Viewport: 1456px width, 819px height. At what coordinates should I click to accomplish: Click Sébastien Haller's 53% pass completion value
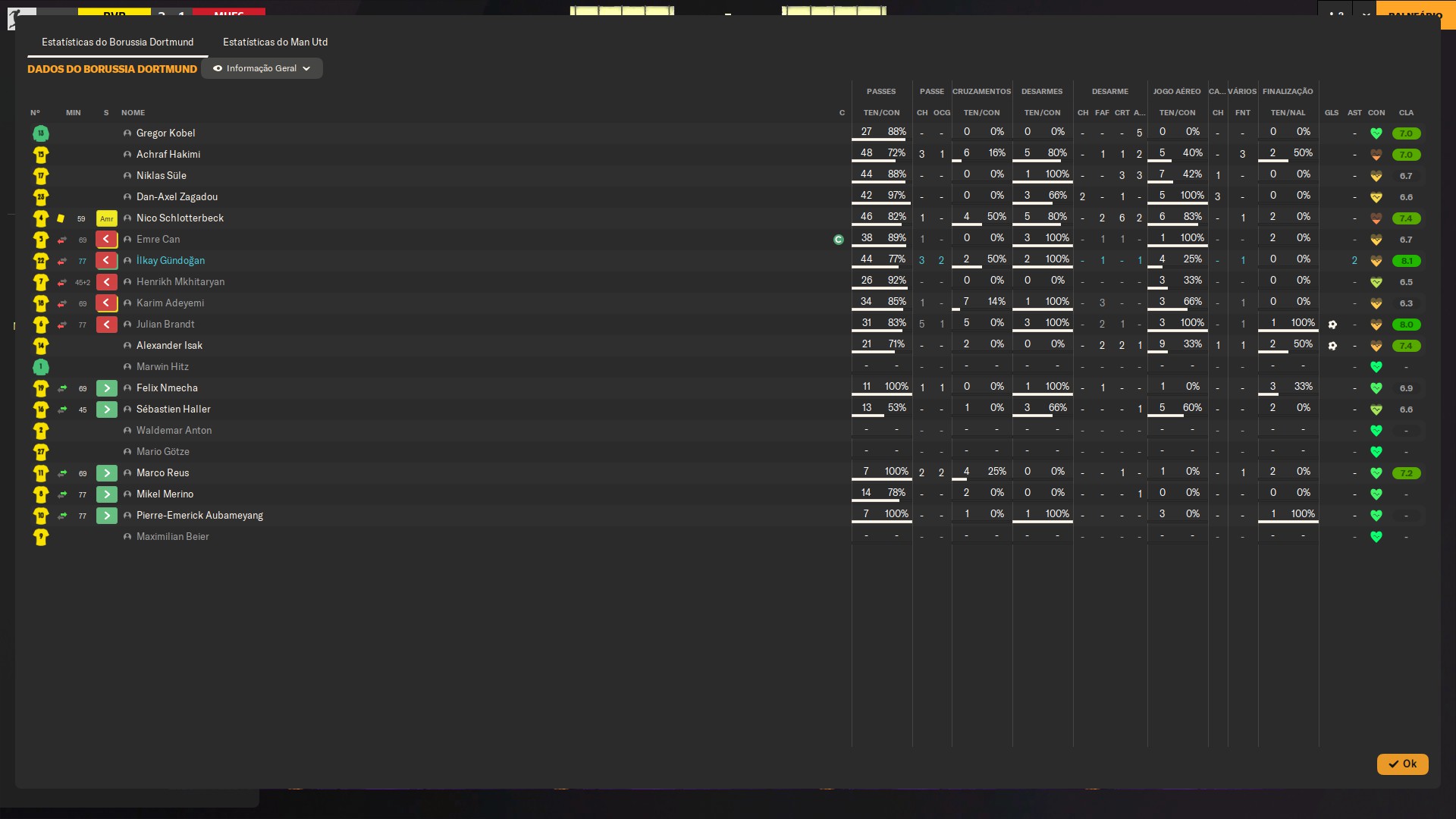tap(896, 408)
